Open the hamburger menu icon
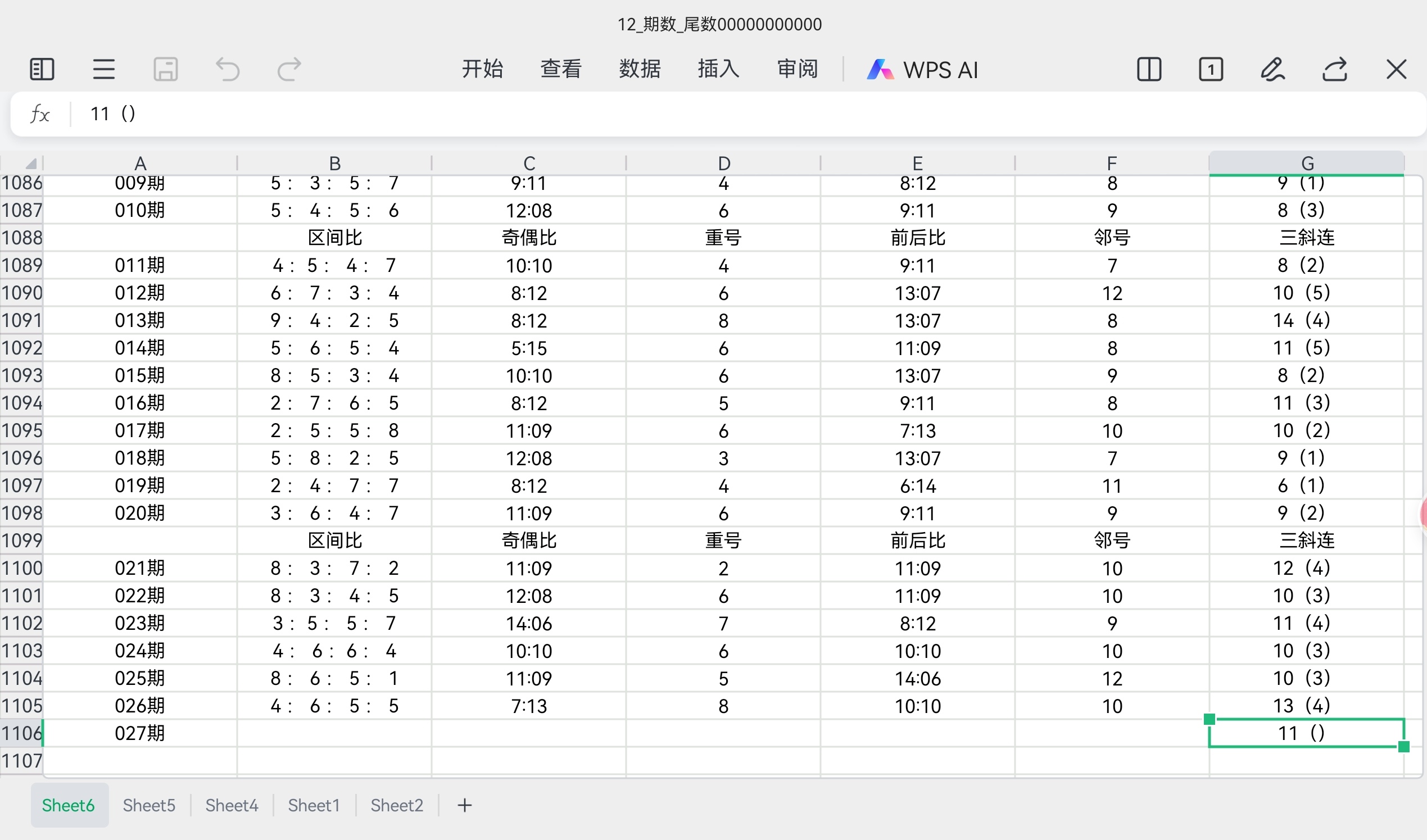The width and height of the screenshot is (1427, 840). (103, 69)
